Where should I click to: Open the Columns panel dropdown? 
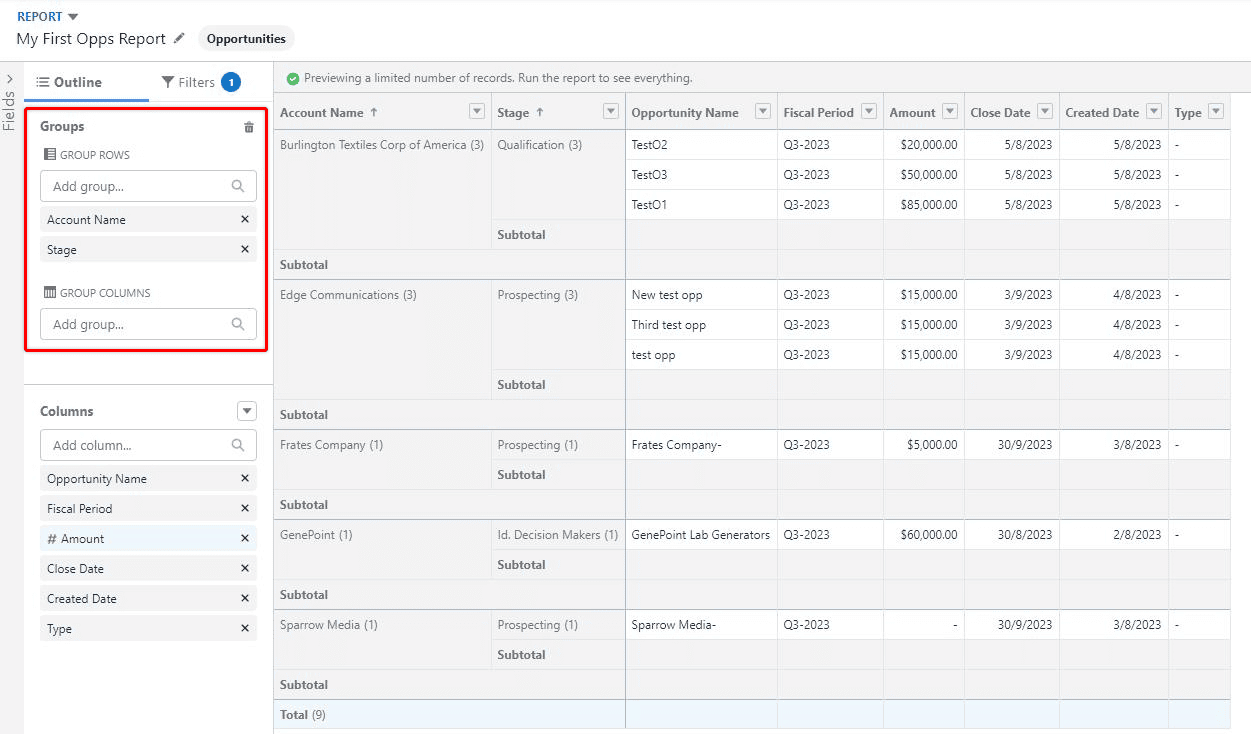click(247, 410)
